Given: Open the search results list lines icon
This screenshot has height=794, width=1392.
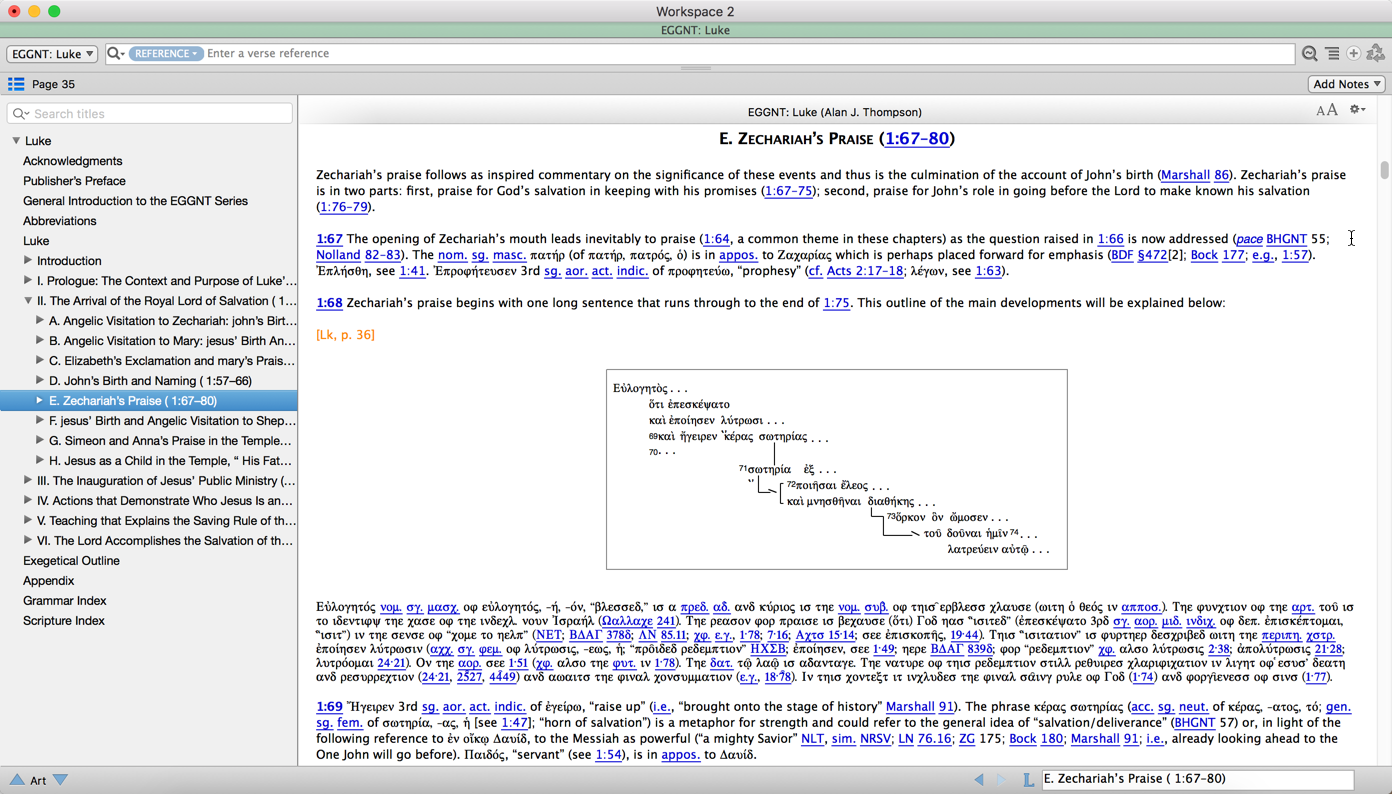Looking at the screenshot, I should [x=1332, y=54].
